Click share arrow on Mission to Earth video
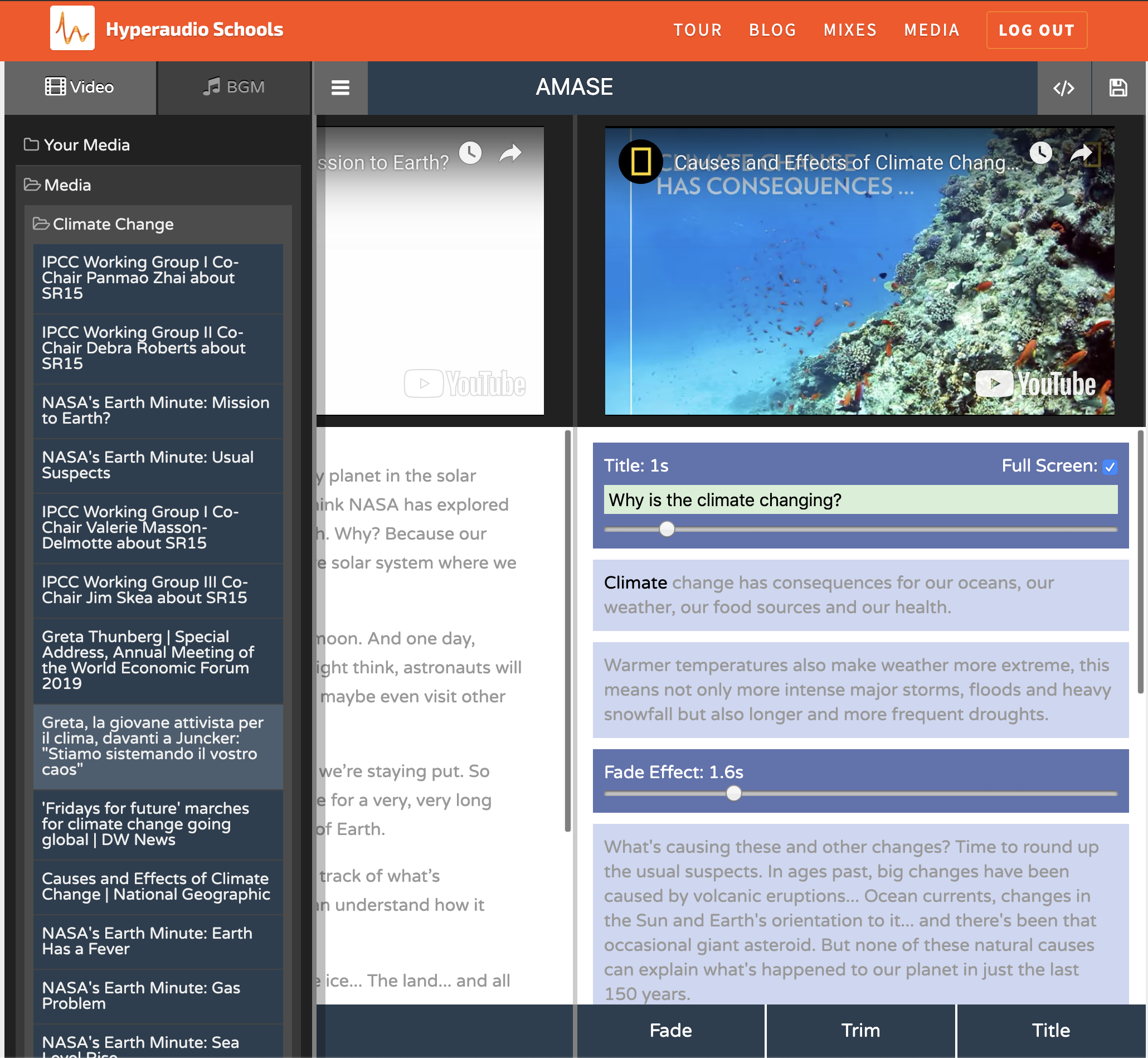The height and width of the screenshot is (1058, 1148). pos(510,153)
